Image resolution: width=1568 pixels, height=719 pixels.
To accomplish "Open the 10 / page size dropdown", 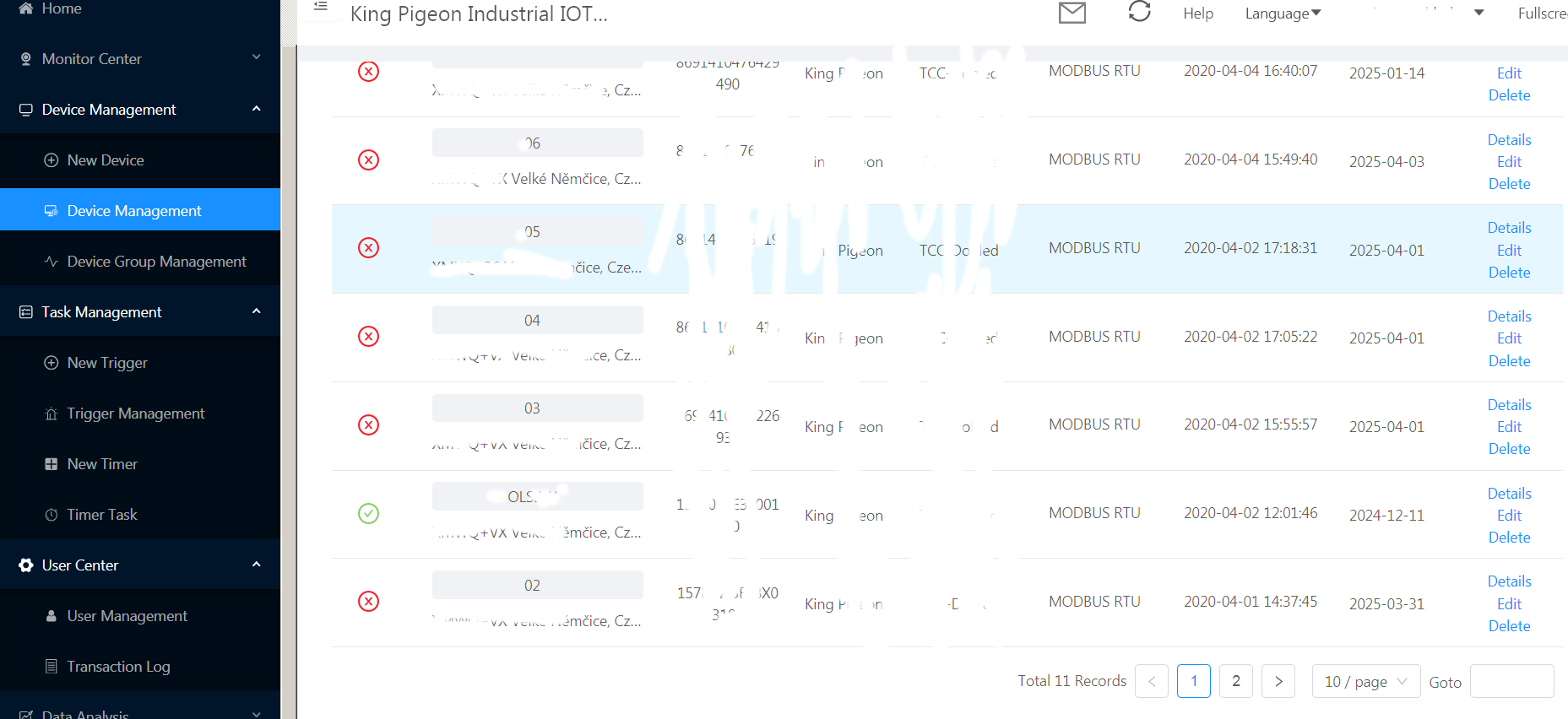I will tap(1365, 681).
